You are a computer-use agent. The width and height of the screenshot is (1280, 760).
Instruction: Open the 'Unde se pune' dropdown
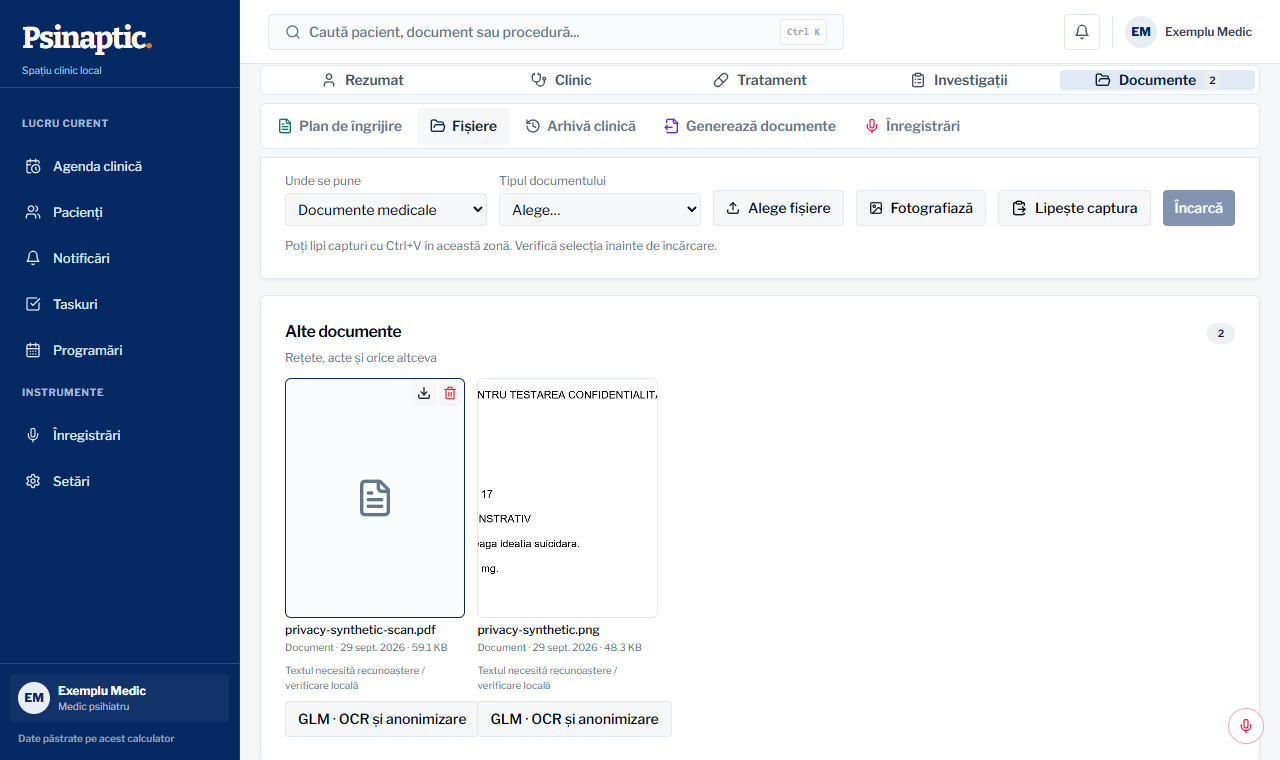click(x=386, y=210)
